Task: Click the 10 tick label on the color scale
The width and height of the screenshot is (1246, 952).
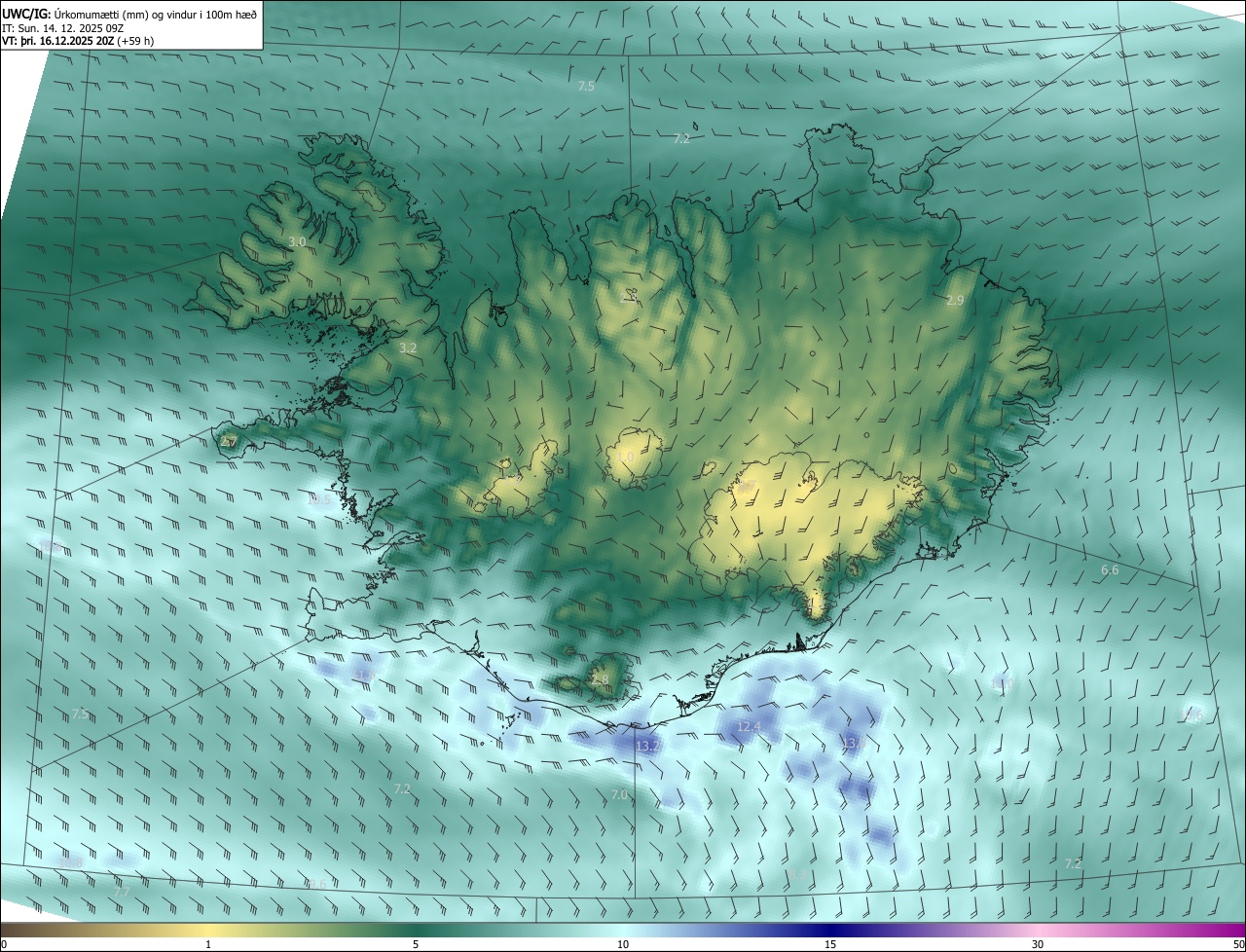Action: tap(623, 944)
